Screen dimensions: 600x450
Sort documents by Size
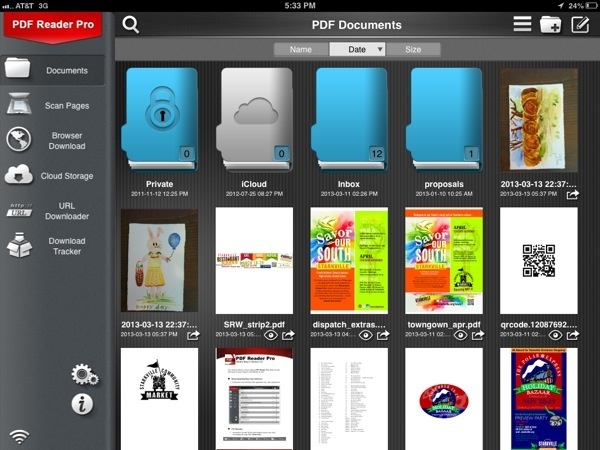(x=413, y=49)
